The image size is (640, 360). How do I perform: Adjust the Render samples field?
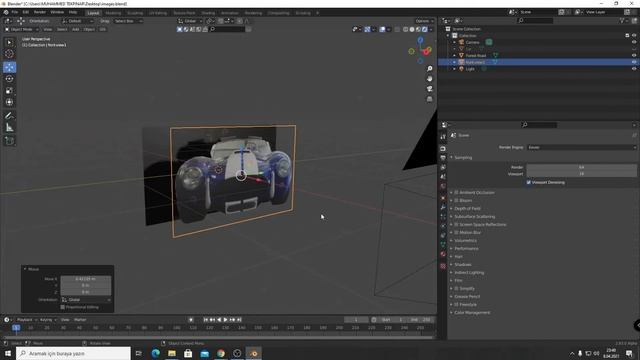coord(581,167)
